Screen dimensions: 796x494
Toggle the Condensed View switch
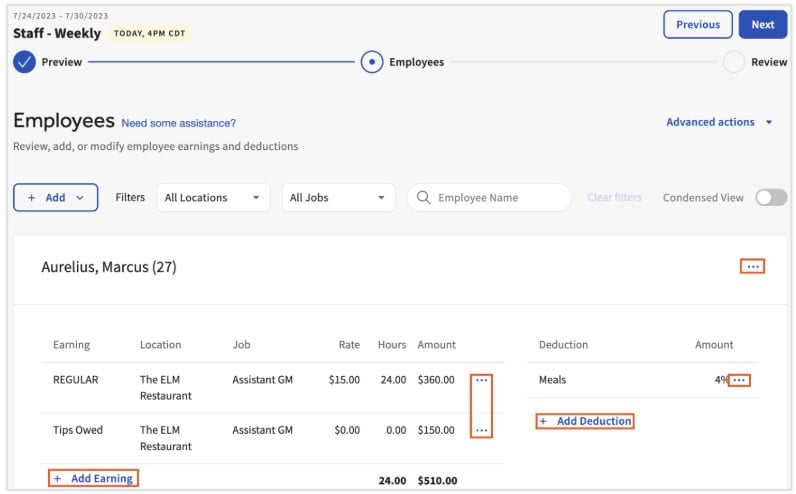(x=771, y=197)
